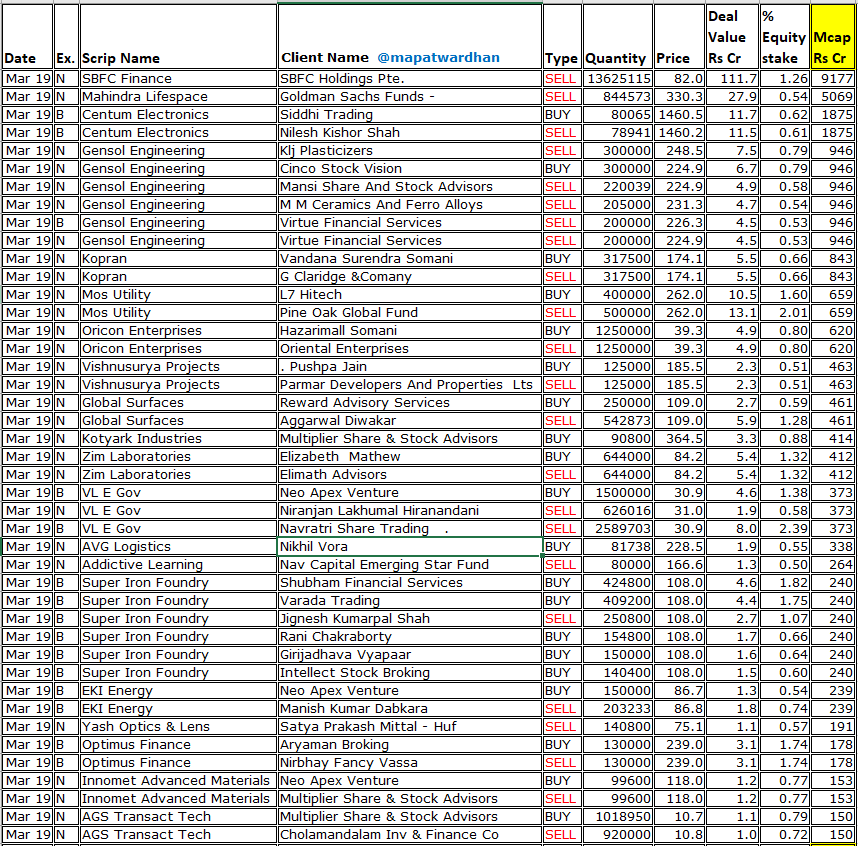This screenshot has width=858, height=846.
Task: Select 'Navratri Share Trading' cell
Action: (410, 529)
